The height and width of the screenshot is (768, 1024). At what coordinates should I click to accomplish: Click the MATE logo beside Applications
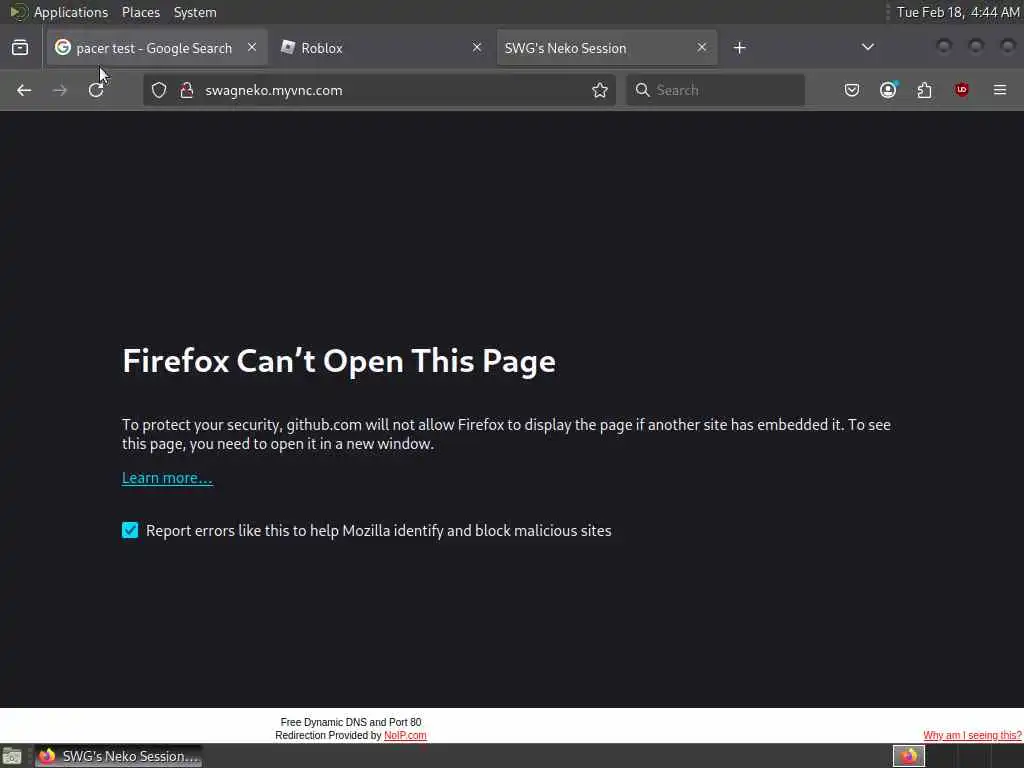[18, 12]
